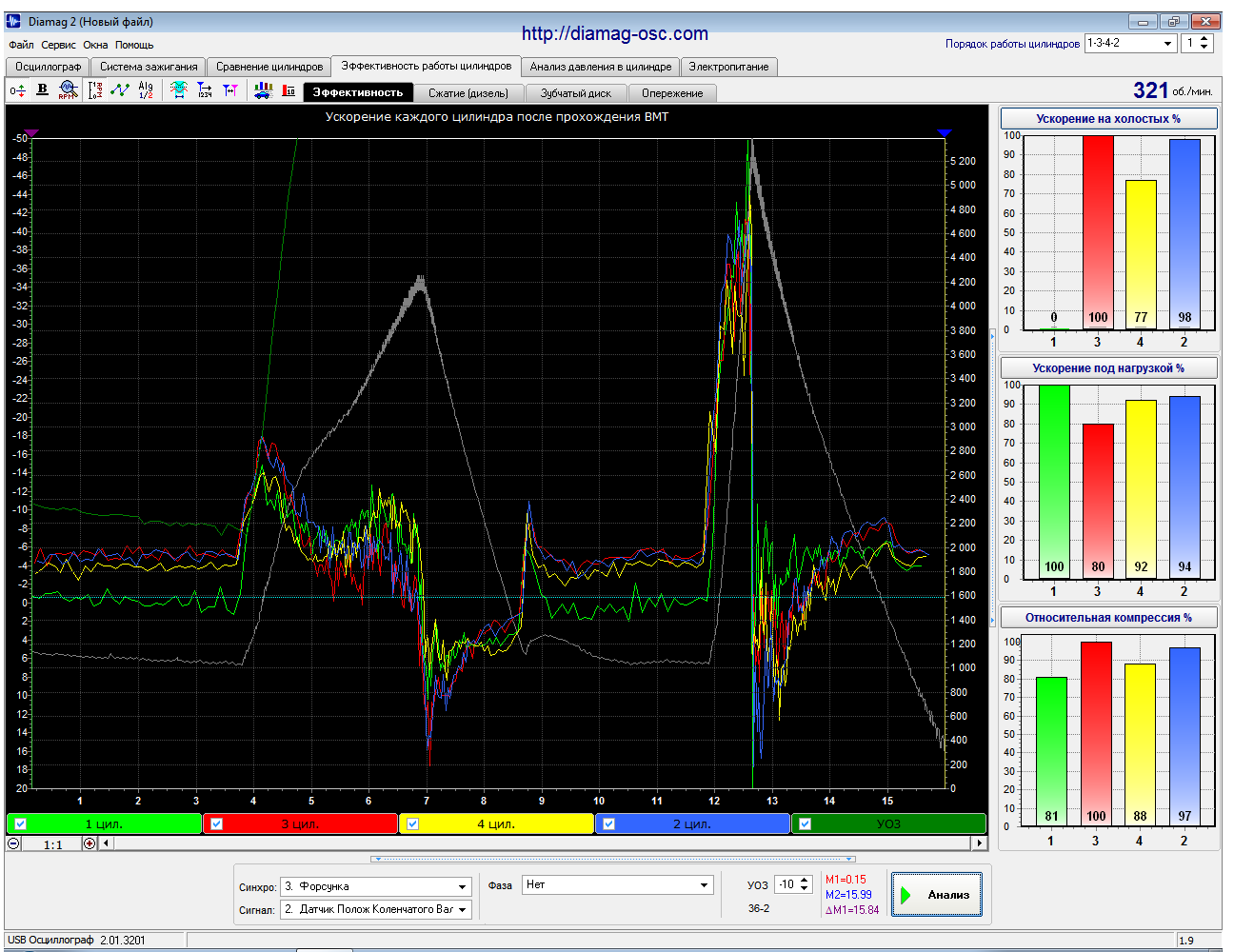Open the Сервис menu
Image resolution: width=1234 pixels, height=952 pixels.
pyautogui.click(x=58, y=45)
